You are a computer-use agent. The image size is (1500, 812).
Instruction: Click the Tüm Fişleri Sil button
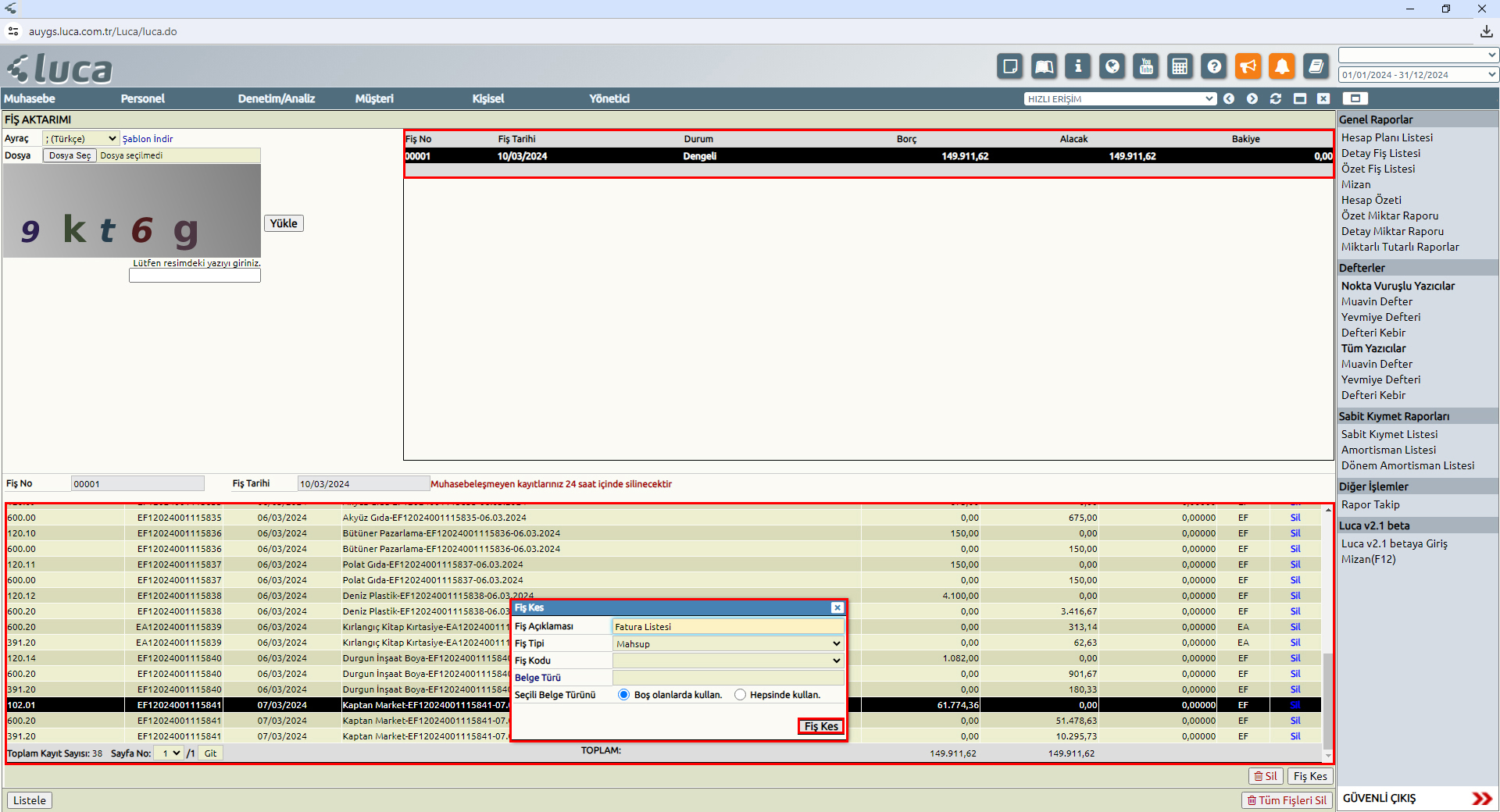pyautogui.click(x=1287, y=800)
